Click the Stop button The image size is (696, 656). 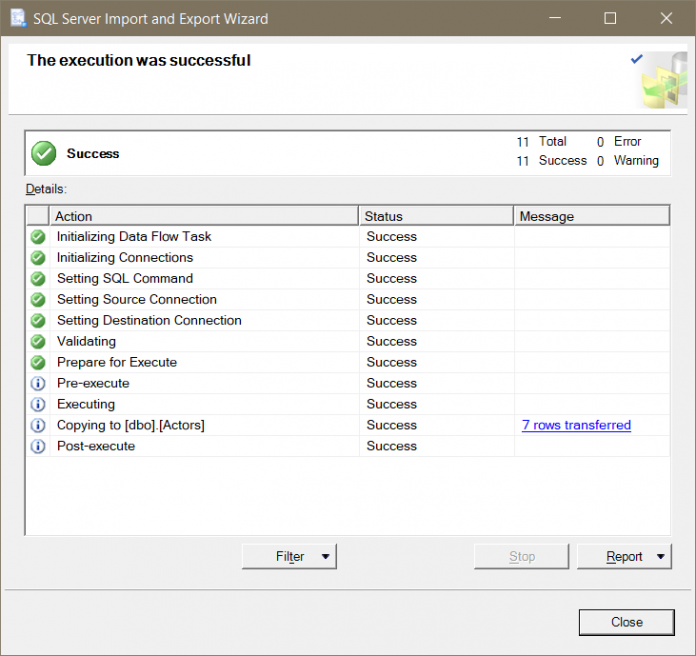pos(521,557)
